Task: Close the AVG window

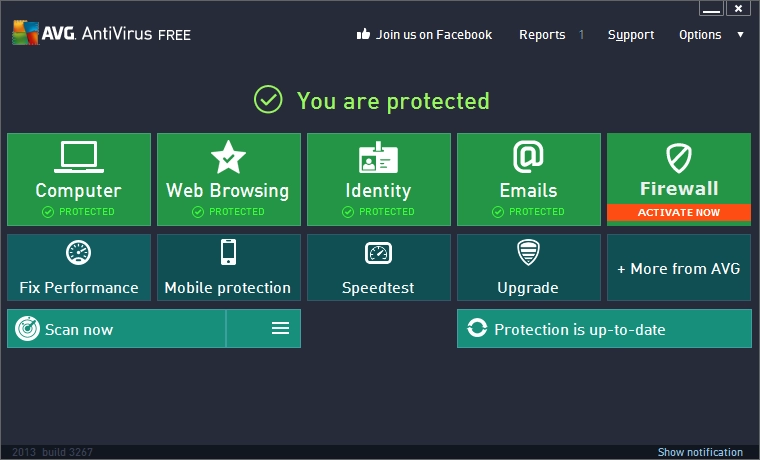Action: click(738, 8)
